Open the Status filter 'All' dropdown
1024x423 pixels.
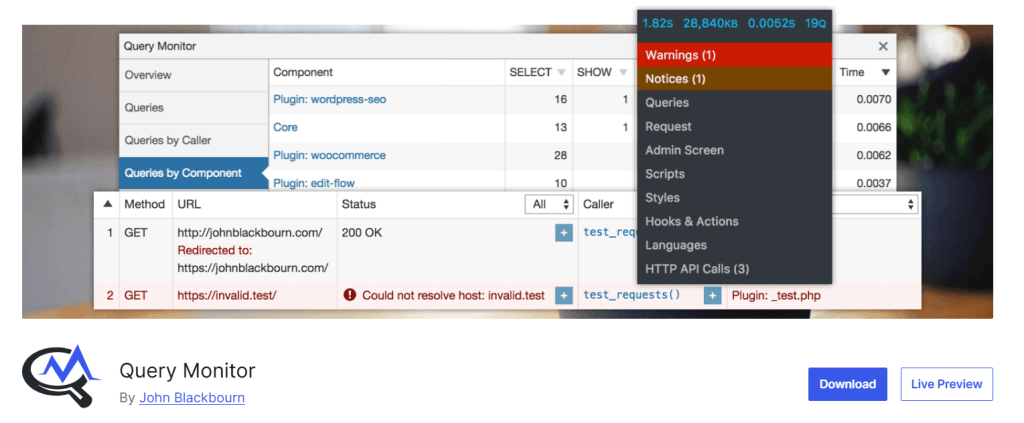tap(549, 204)
